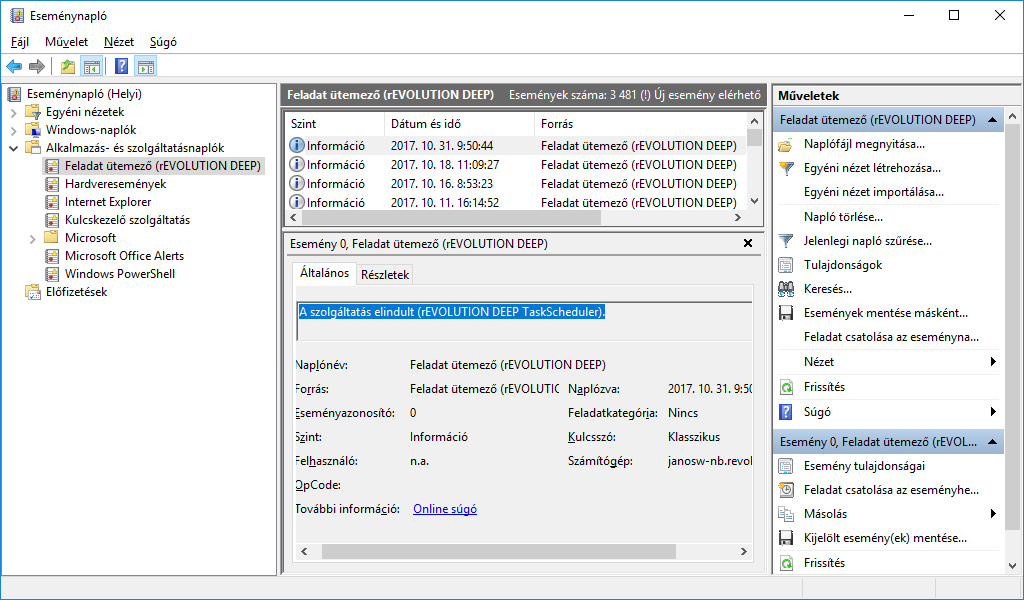
Task: Click the blue question mark toolbar icon
Action: (121, 67)
